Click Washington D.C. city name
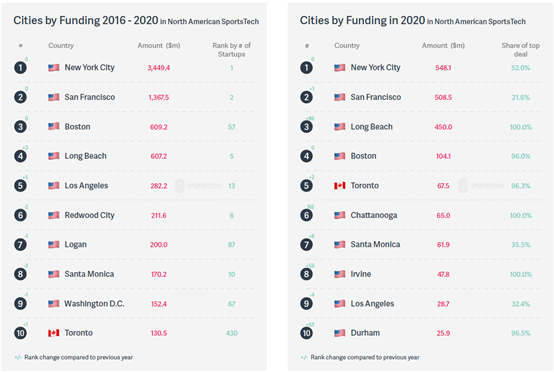The height and width of the screenshot is (373, 554). tap(94, 304)
